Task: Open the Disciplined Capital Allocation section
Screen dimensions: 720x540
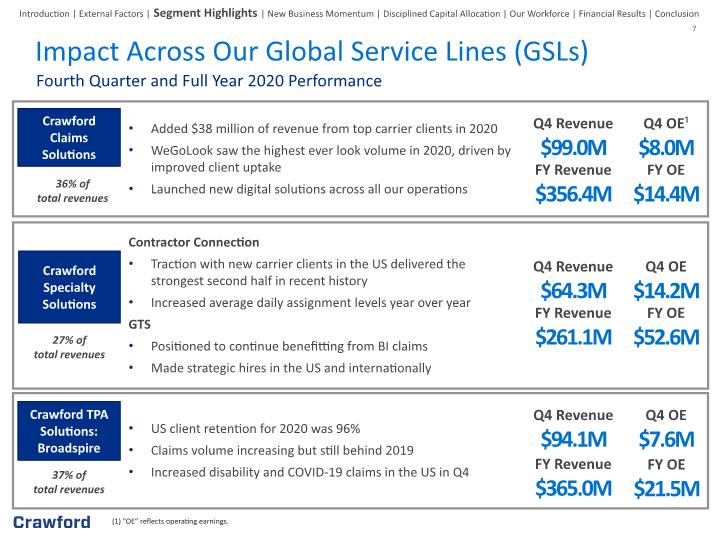Action: coord(442,14)
